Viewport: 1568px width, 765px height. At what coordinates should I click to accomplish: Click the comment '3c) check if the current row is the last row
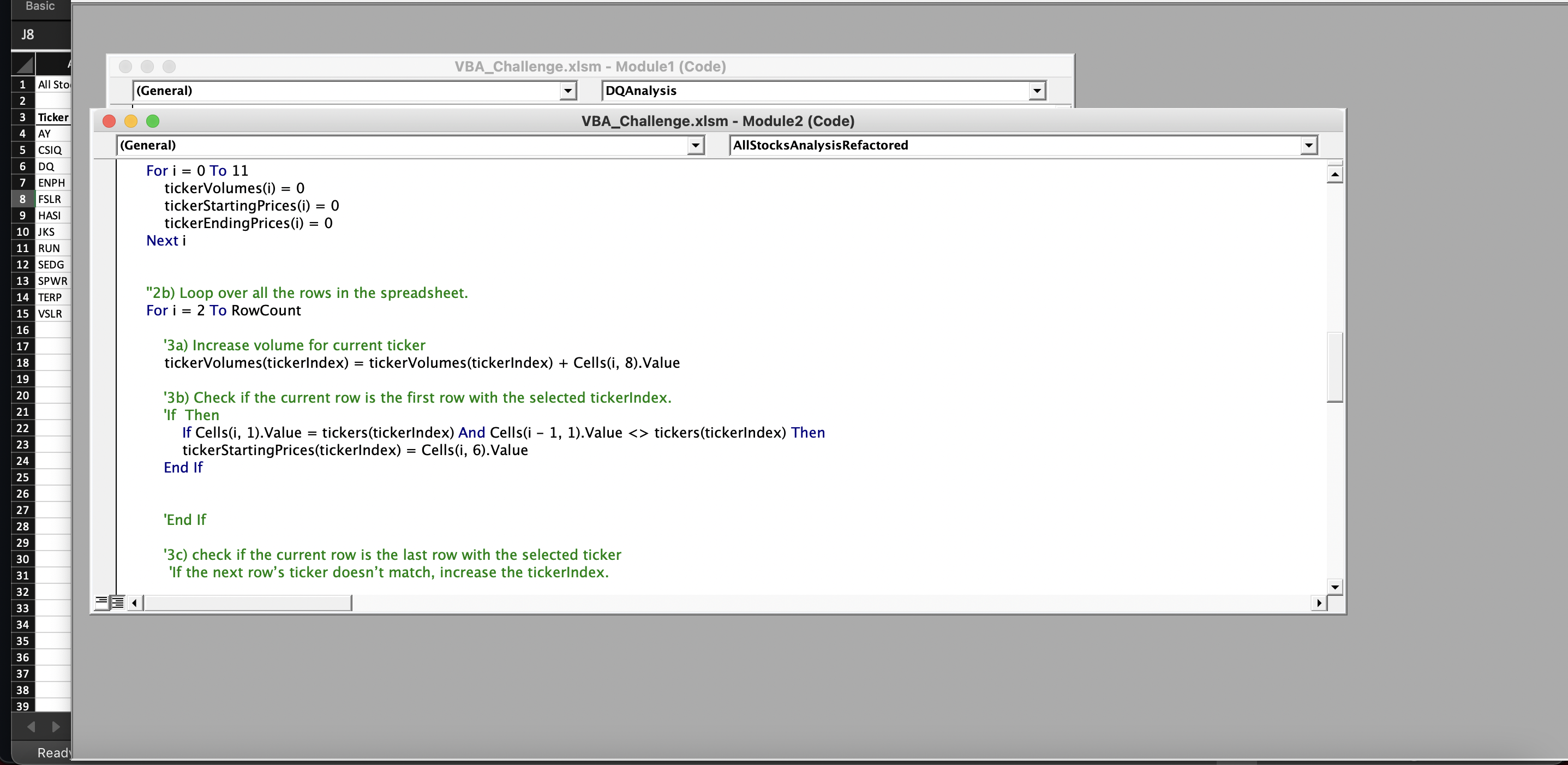point(392,554)
